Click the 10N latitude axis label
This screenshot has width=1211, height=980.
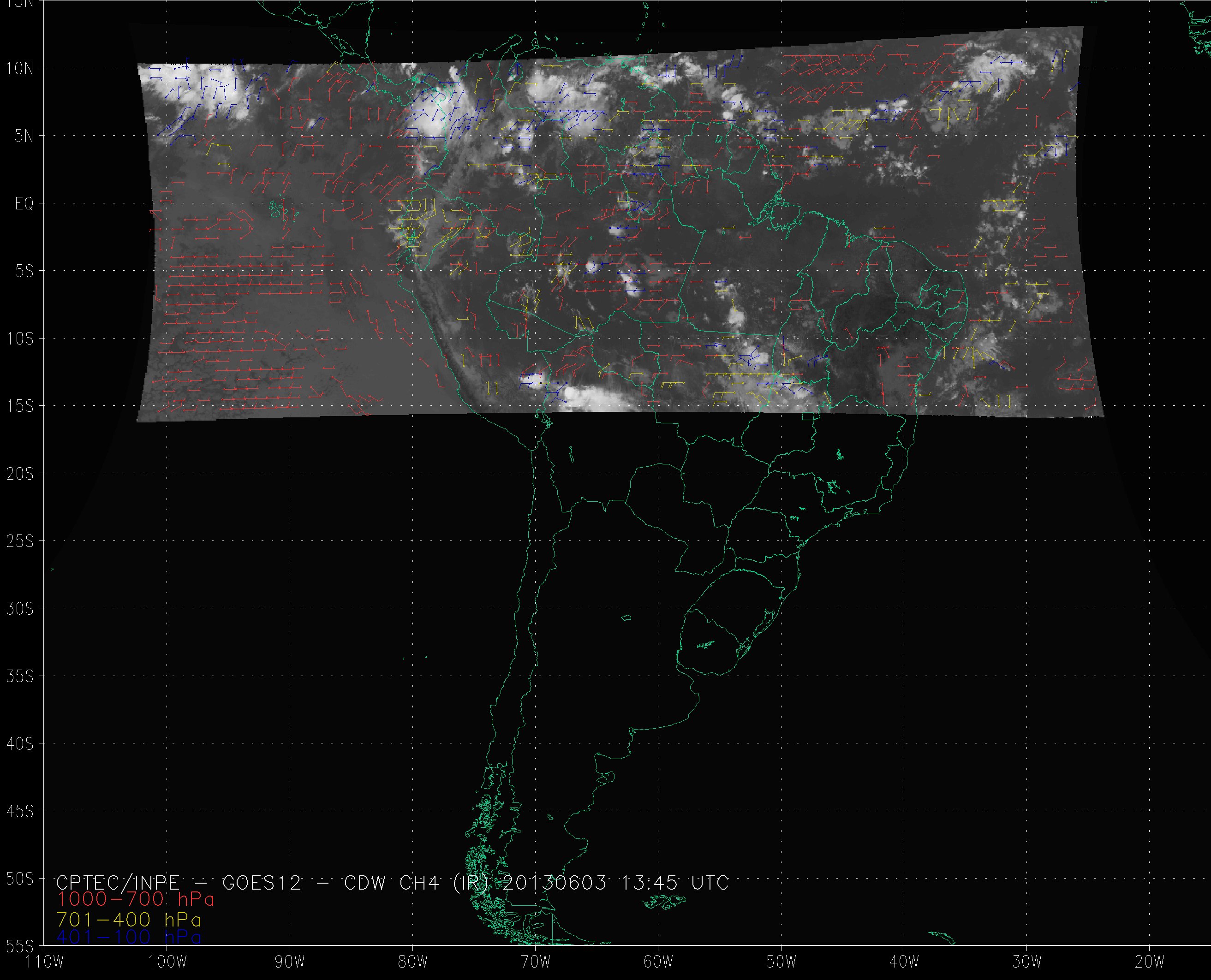click(20, 69)
